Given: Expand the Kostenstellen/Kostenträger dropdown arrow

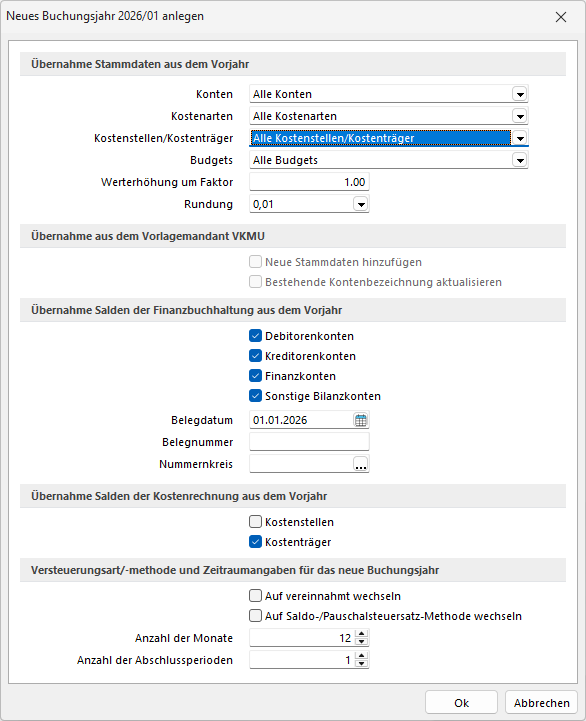Looking at the screenshot, I should (520, 138).
